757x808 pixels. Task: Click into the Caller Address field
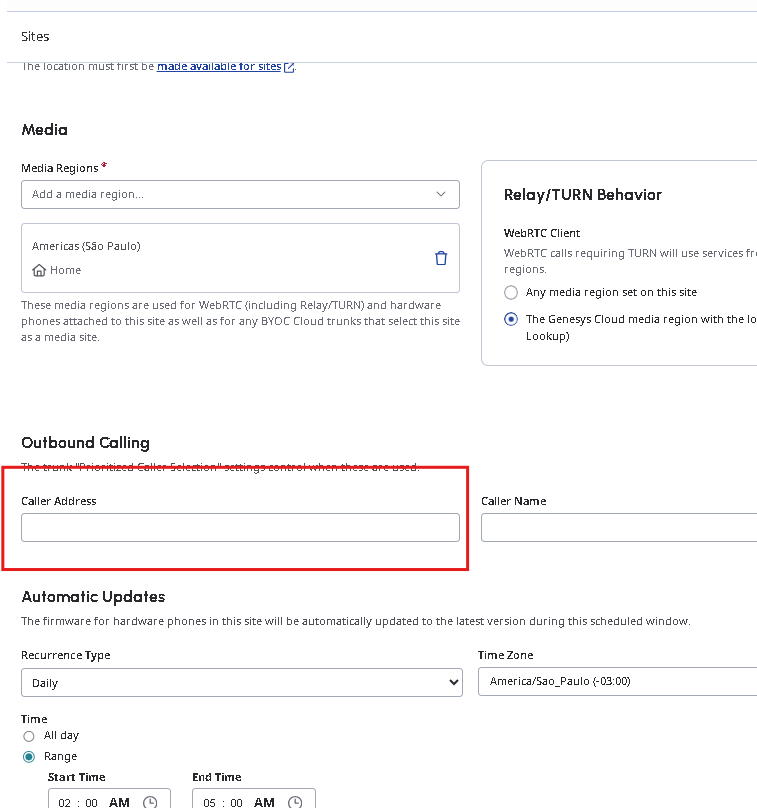pyautogui.click(x=240, y=527)
